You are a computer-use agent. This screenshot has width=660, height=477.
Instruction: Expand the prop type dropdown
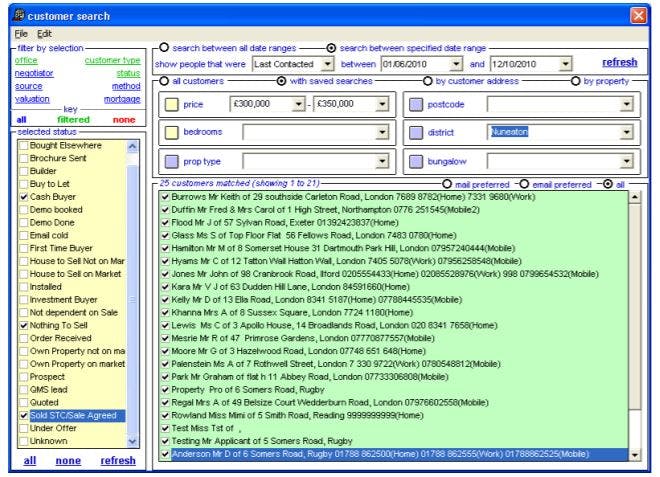(x=382, y=161)
